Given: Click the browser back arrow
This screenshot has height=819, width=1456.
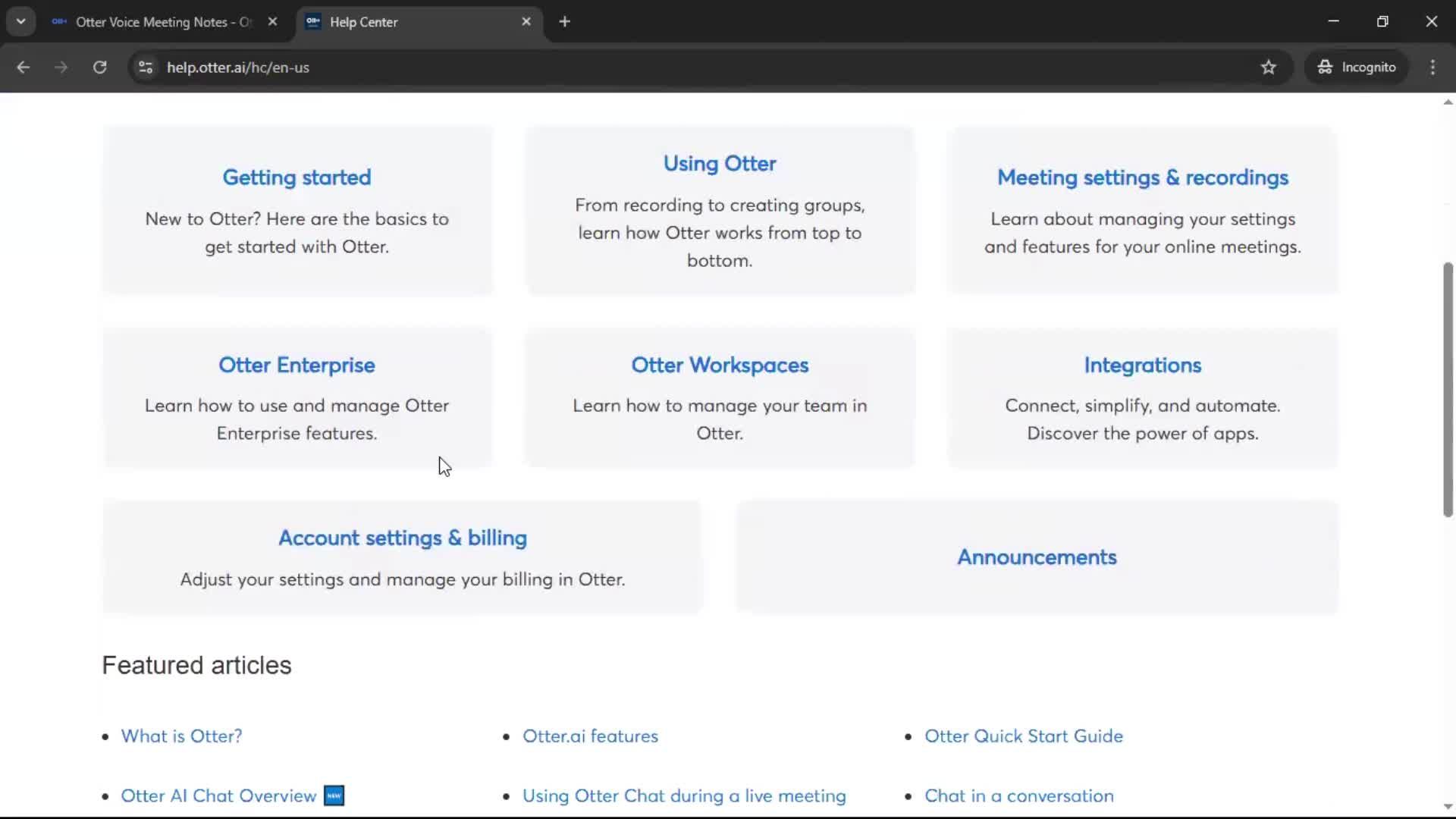Looking at the screenshot, I should click(23, 67).
